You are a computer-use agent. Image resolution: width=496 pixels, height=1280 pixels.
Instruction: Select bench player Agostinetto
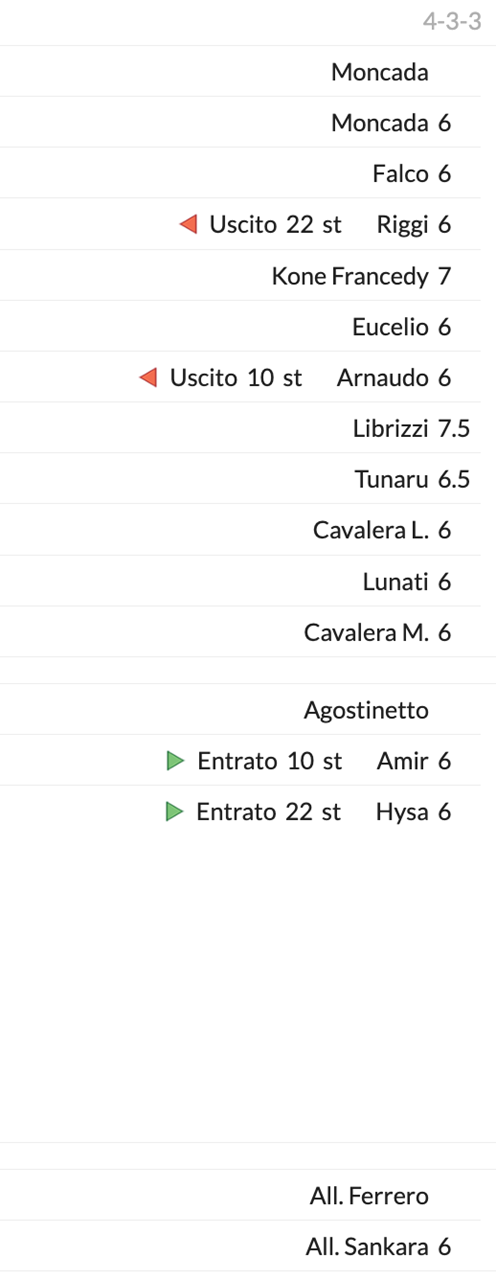click(366, 711)
